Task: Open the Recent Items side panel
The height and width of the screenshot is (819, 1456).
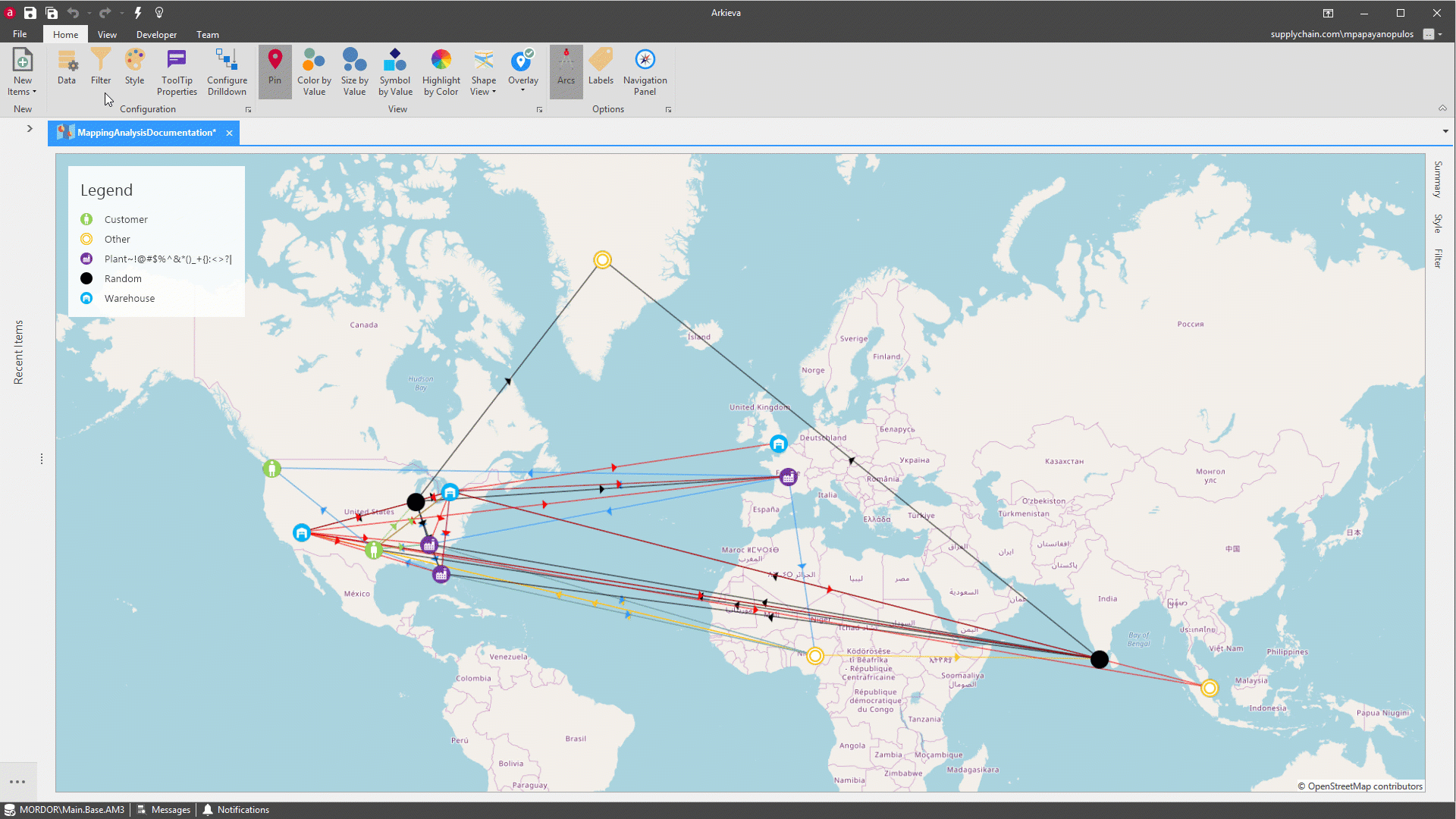Action: tap(19, 352)
